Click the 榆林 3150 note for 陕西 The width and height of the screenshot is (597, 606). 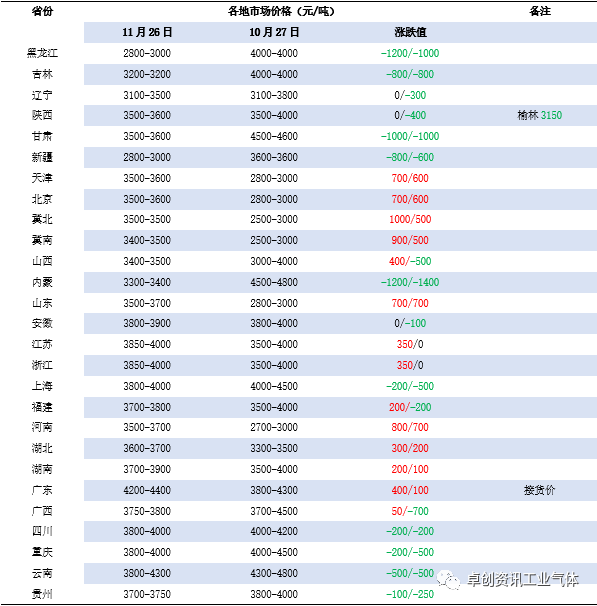[x=540, y=115]
